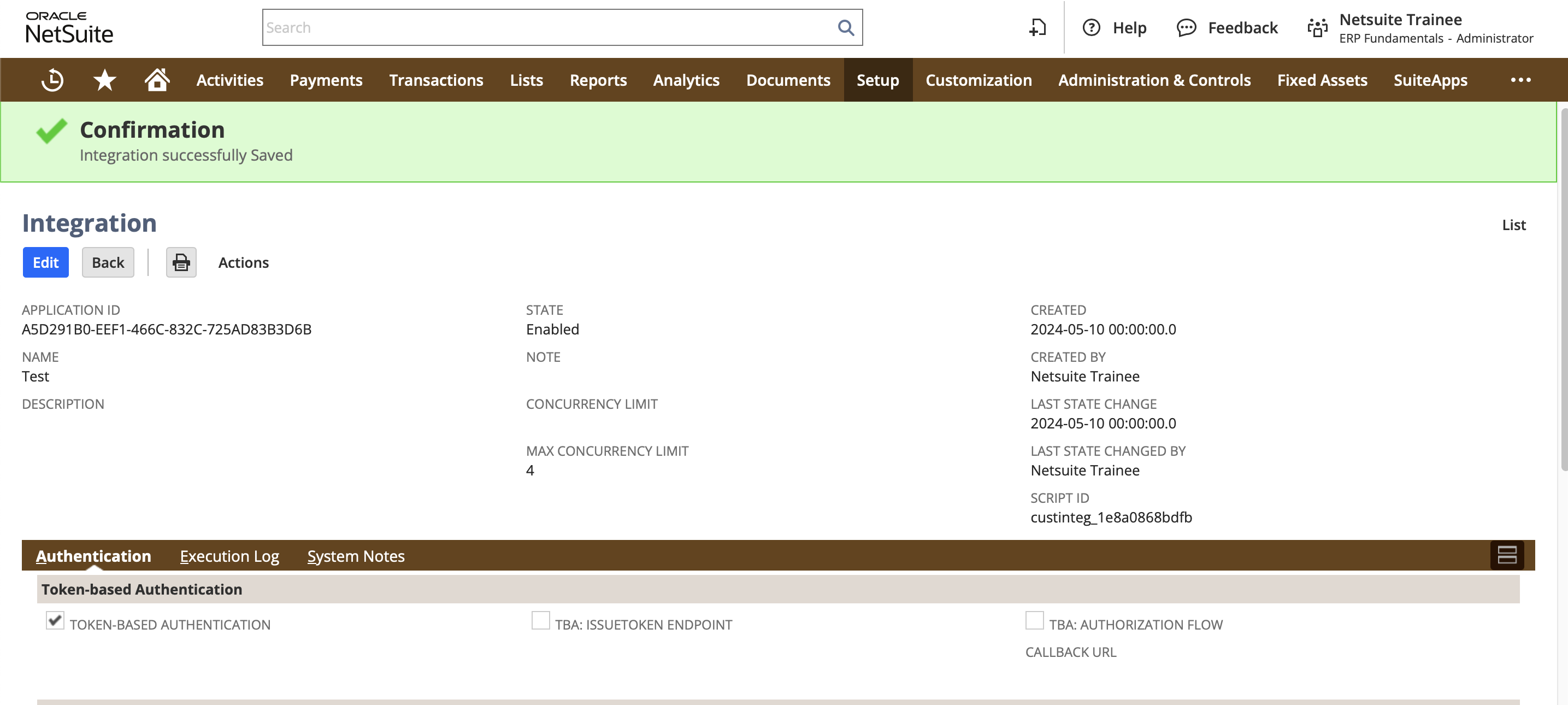Toggle Token-Based Authentication checkbox
Viewport: 1568px width, 705px height.
coord(55,620)
